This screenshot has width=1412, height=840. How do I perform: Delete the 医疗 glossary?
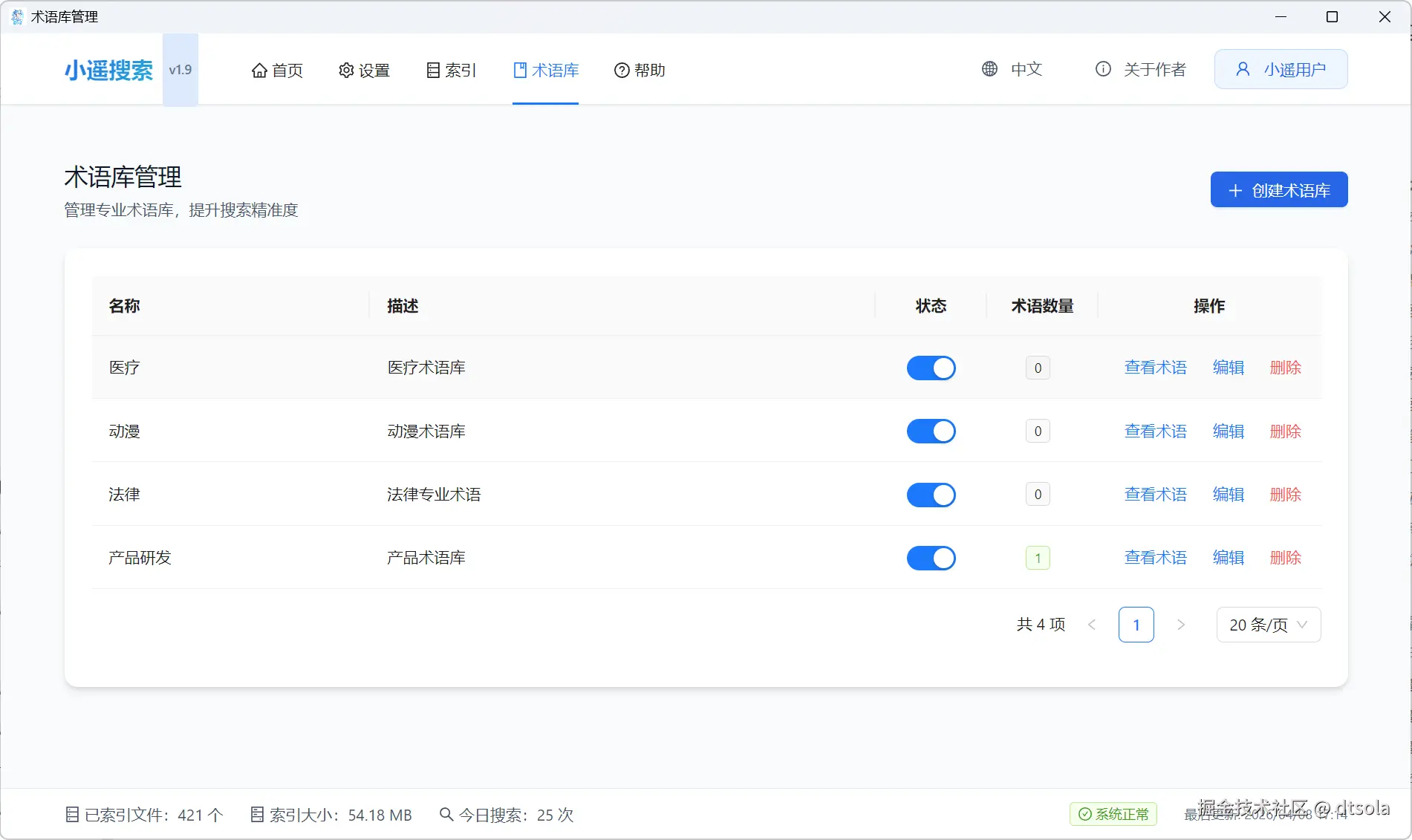click(x=1286, y=368)
